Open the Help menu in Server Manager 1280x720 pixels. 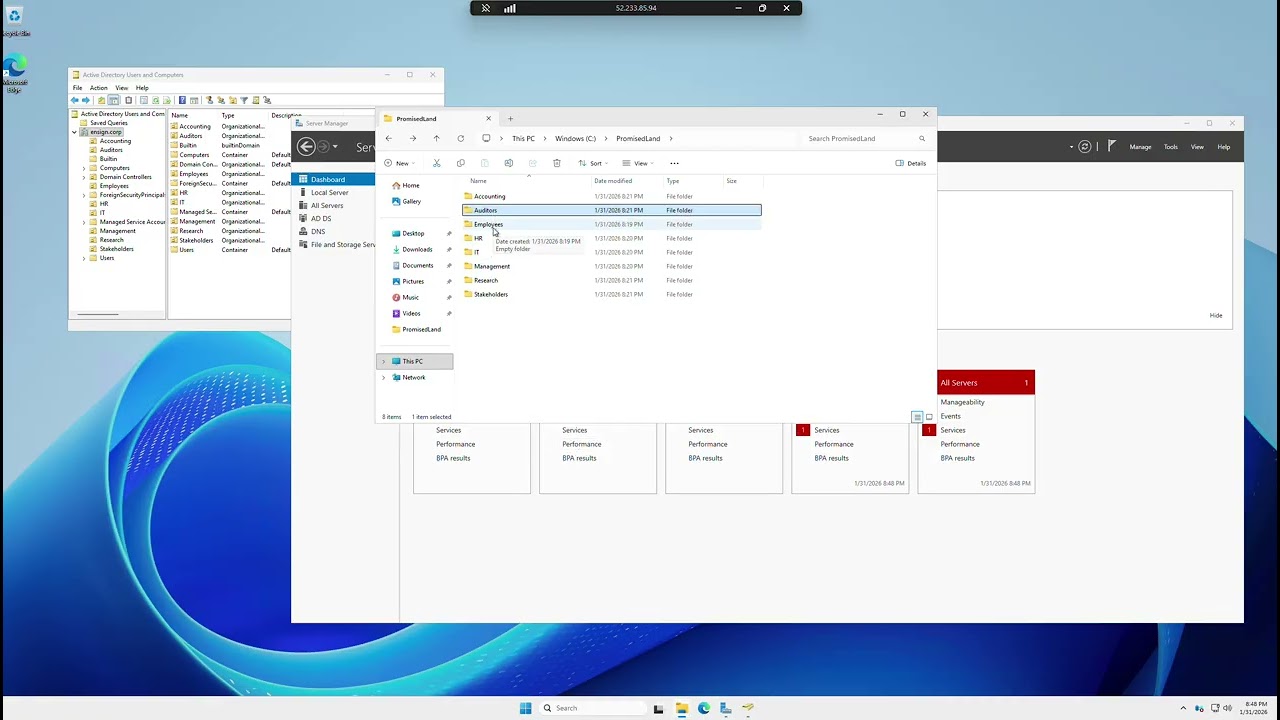(x=1224, y=147)
